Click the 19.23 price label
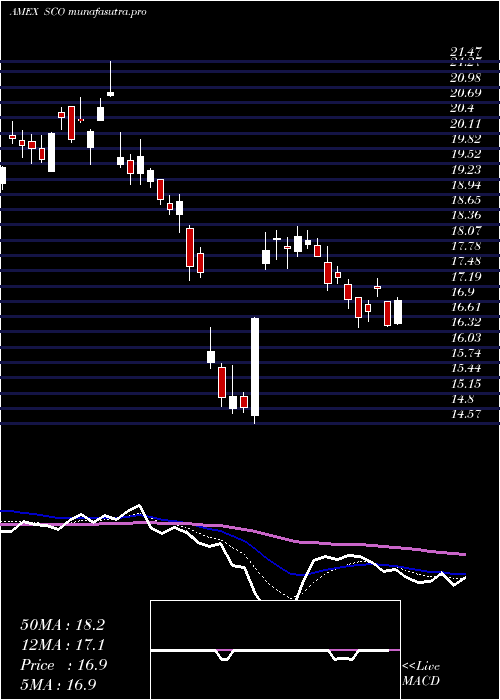Screen dimensions: 500x700 click(466, 169)
